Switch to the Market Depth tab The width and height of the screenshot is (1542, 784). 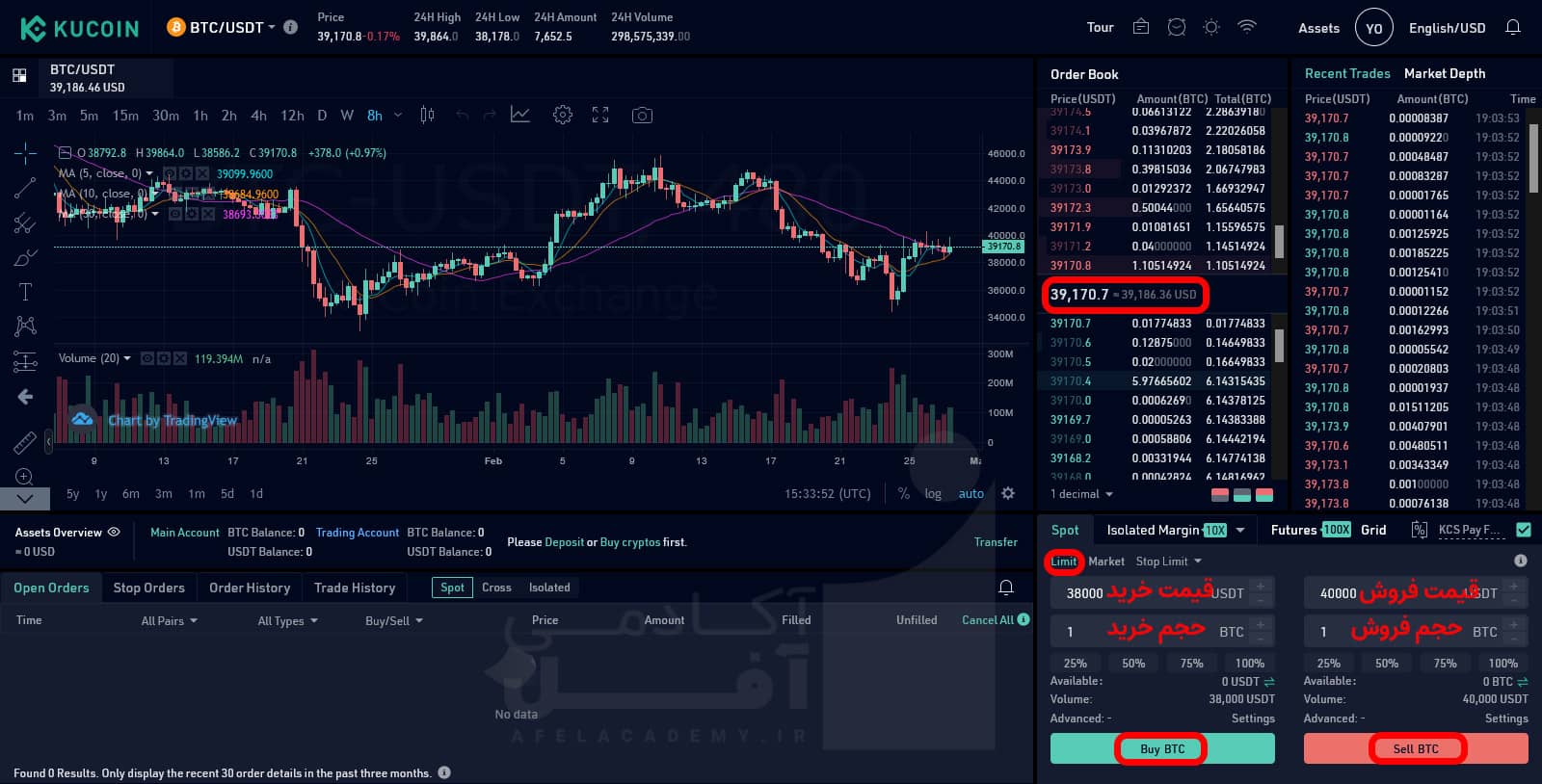pyautogui.click(x=1445, y=73)
